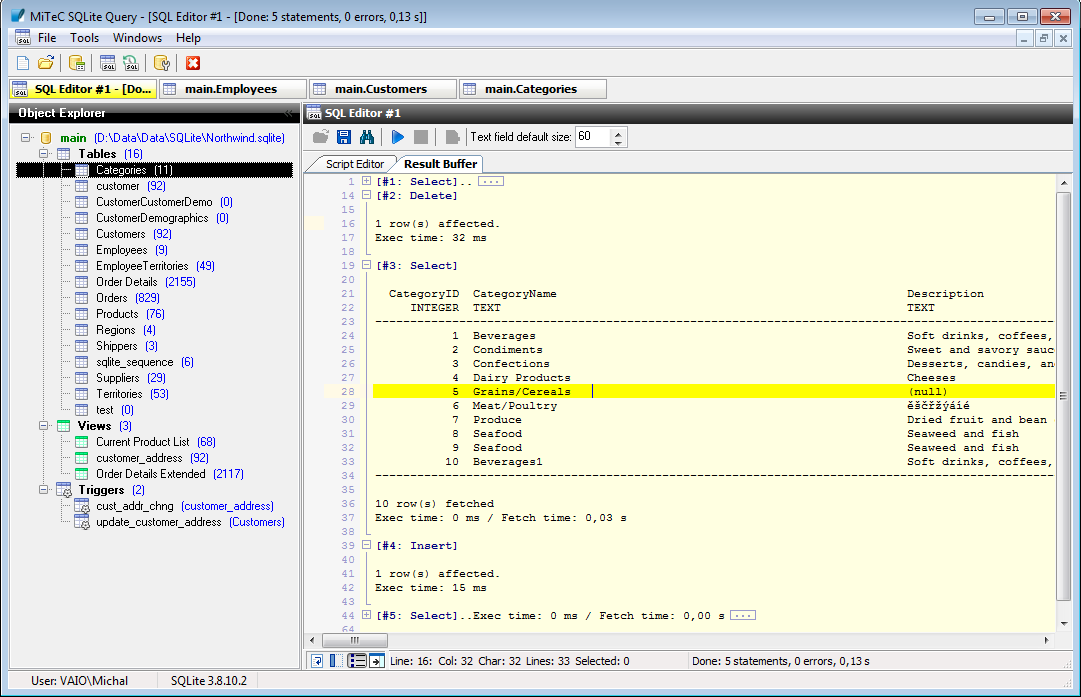The width and height of the screenshot is (1081, 697).
Task: Collapse the Tables tree node
Action: (x=44, y=154)
